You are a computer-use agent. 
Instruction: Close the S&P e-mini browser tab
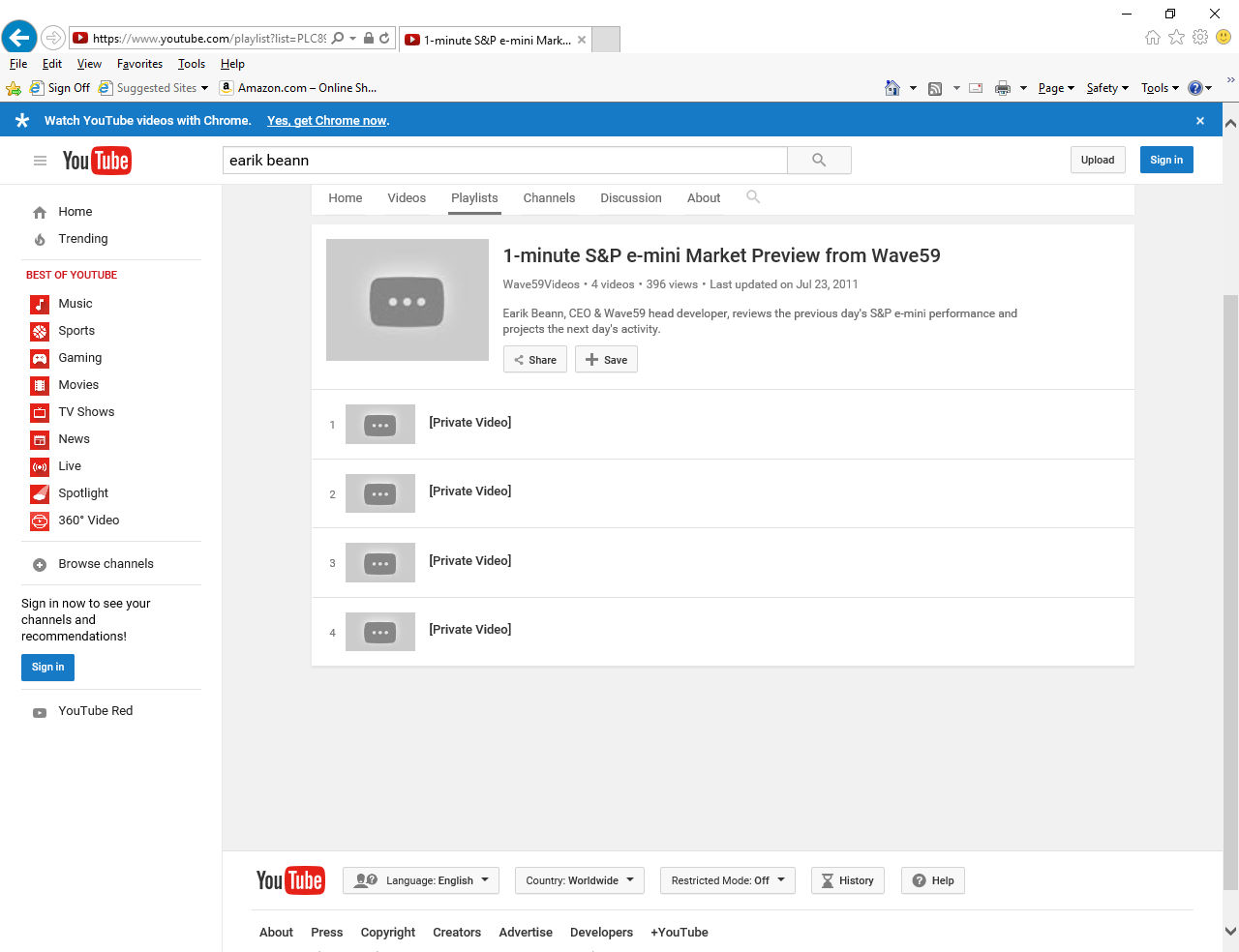(x=582, y=40)
